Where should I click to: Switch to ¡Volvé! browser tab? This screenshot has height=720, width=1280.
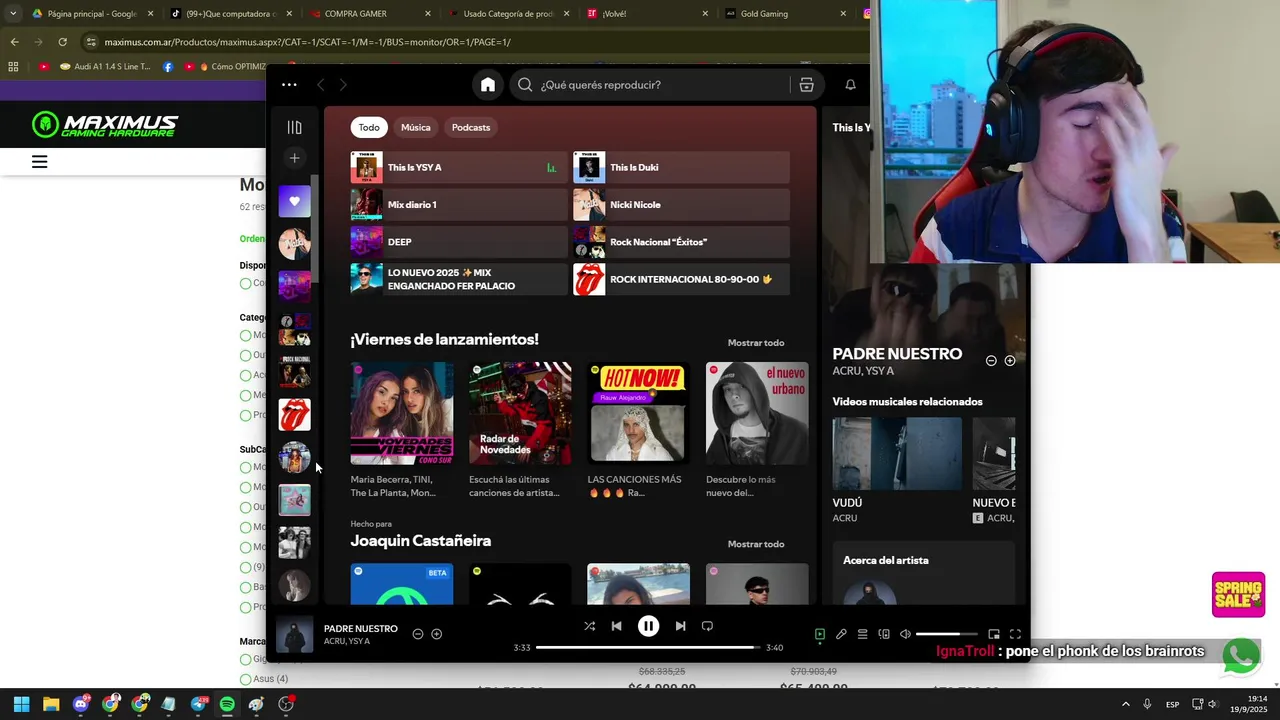pyautogui.click(x=646, y=14)
